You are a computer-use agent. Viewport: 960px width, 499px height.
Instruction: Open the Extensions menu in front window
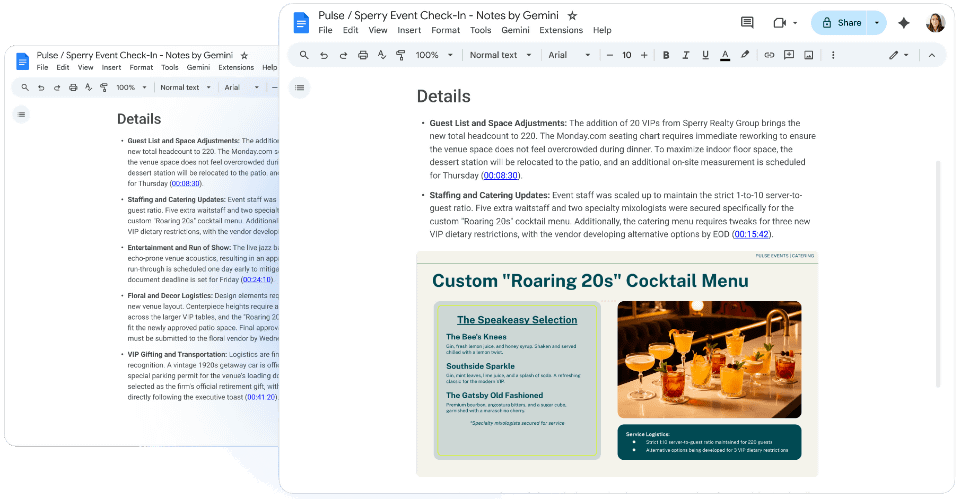pyautogui.click(x=561, y=30)
